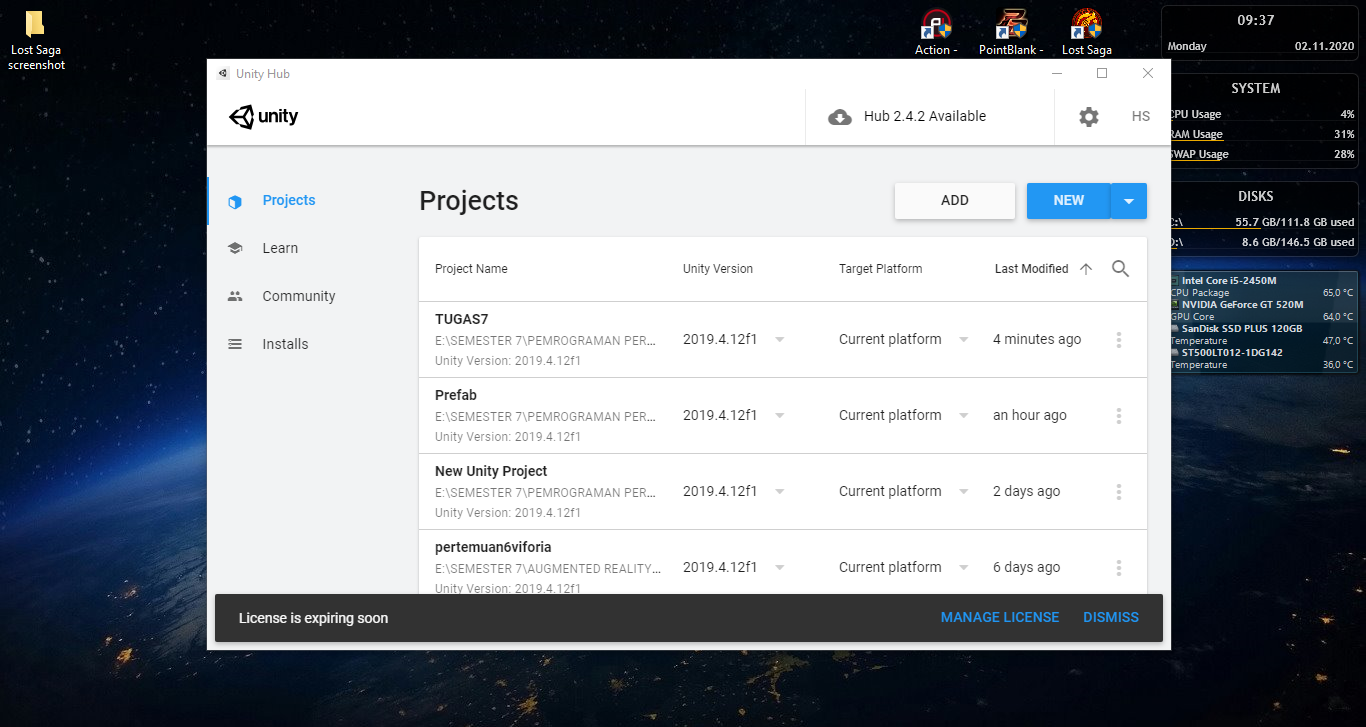
Task: Select the PointBlank desktop shortcut
Action: pyautogui.click(x=1011, y=32)
